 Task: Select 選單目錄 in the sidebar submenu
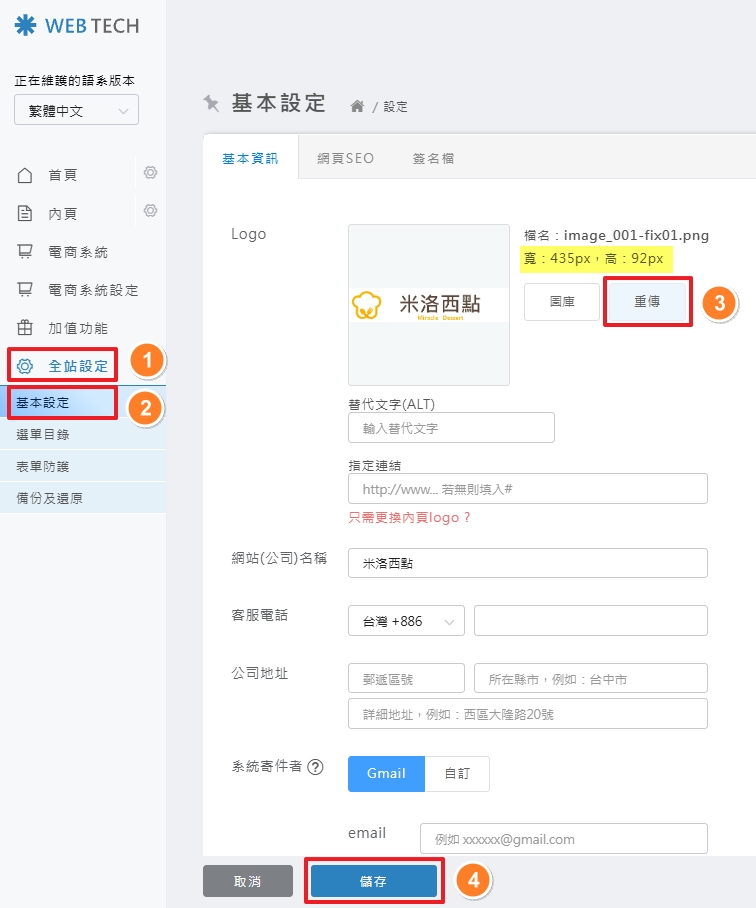click(43, 435)
